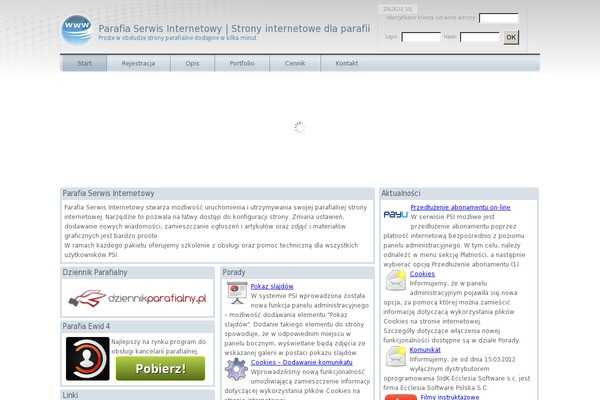Image resolution: width=600 pixels, height=400 pixels.
Task: Open Przedłużenie abonamentu on-line link
Action: 460,207
